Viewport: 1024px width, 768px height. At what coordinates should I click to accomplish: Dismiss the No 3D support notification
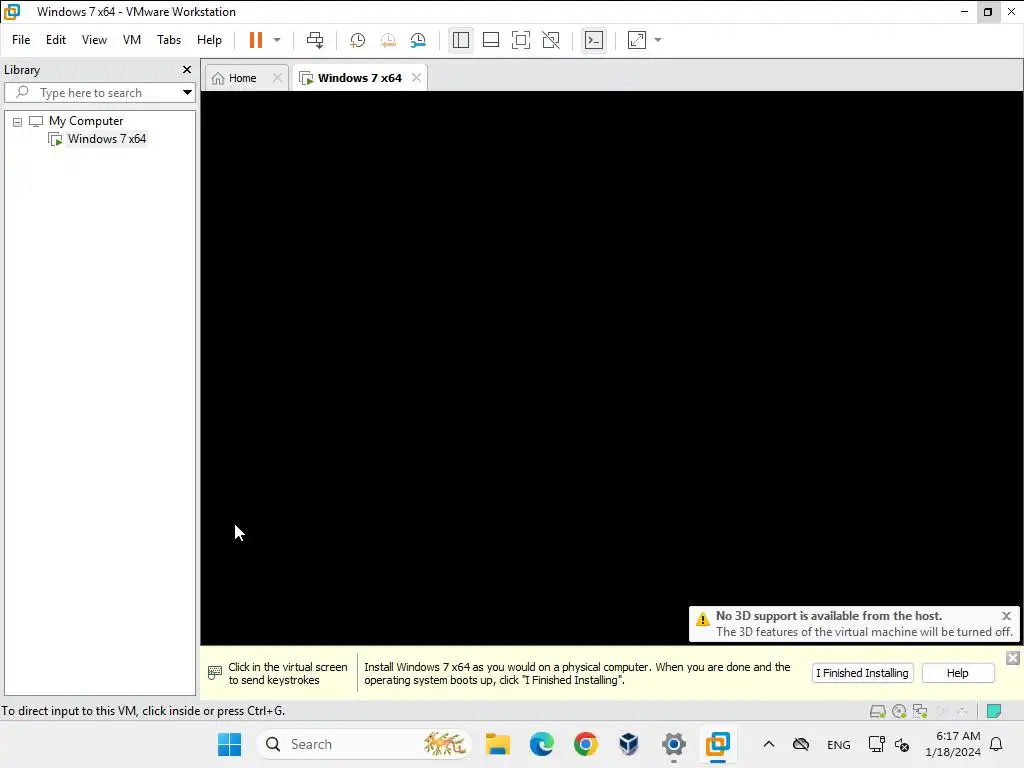(x=1006, y=616)
